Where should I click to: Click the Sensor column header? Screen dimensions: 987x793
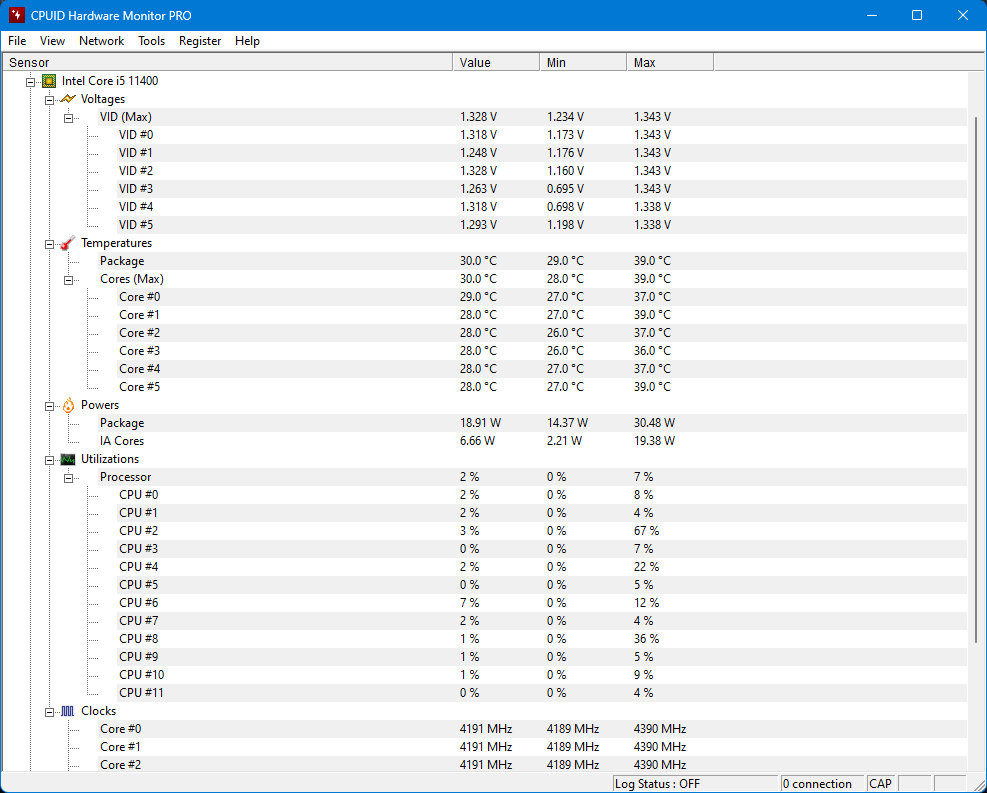tap(228, 62)
